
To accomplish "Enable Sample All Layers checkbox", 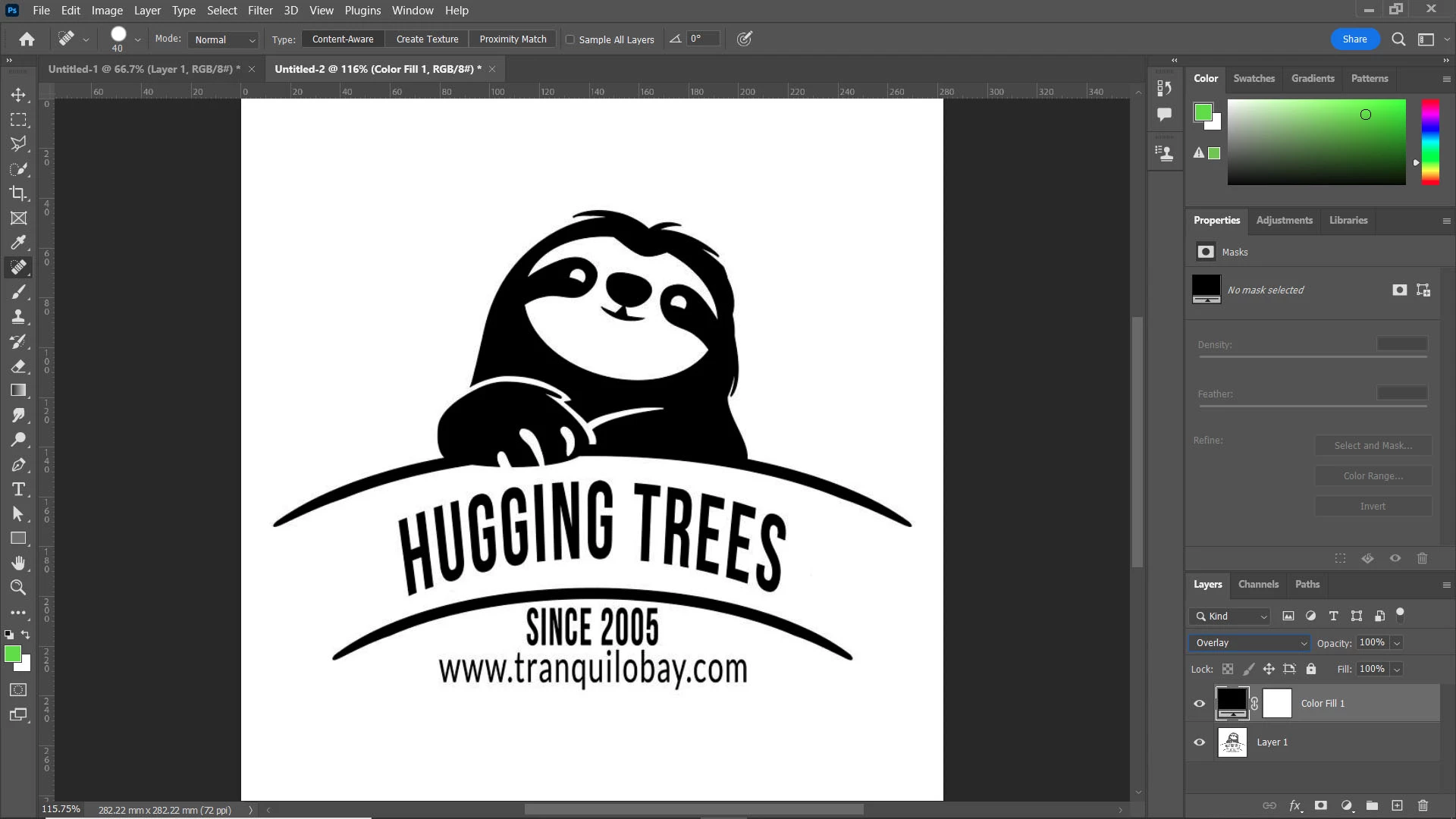I will 570,39.
